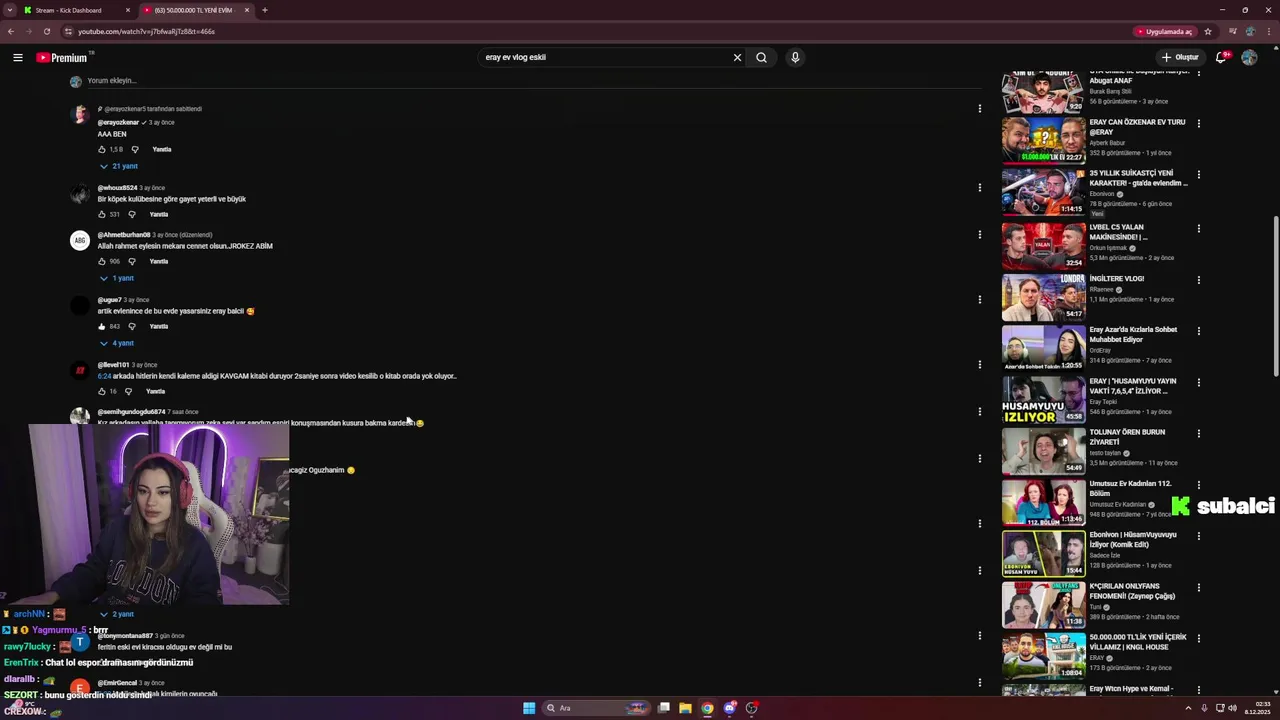Go back in browser history
Viewport: 1280px width, 720px height.
tap(10, 31)
